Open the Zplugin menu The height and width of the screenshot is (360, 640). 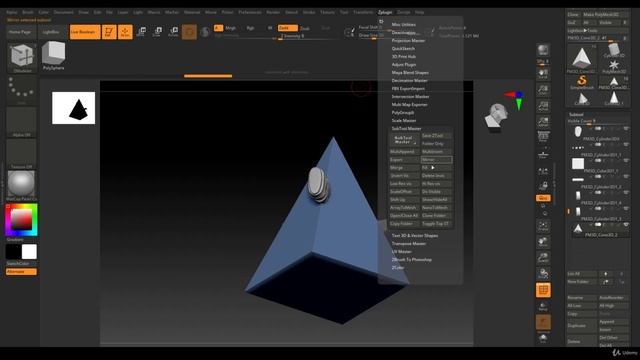384,12
